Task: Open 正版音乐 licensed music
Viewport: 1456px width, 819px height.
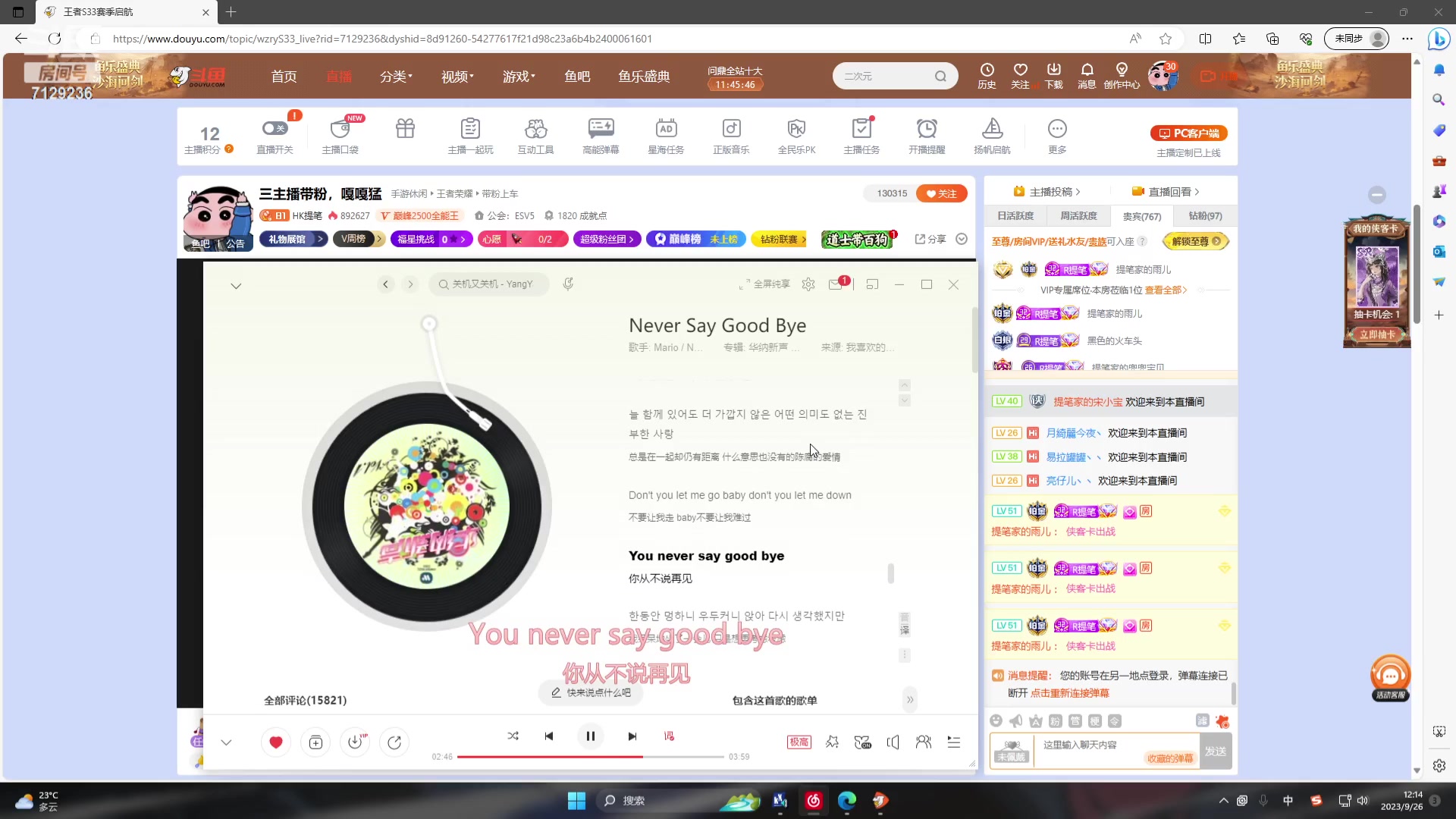Action: pos(731,136)
